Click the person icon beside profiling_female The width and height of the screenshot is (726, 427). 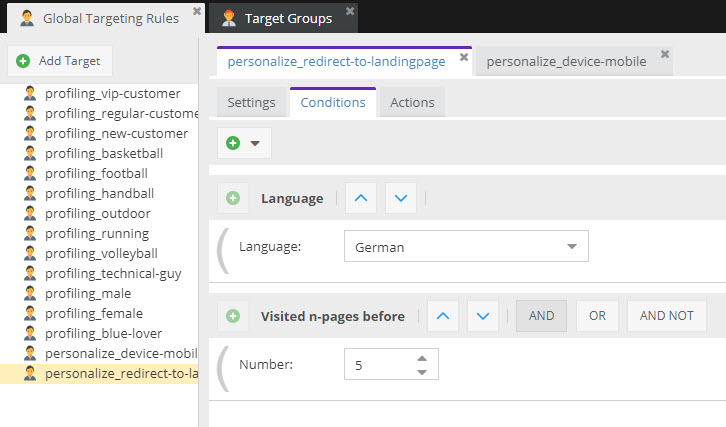(x=30, y=313)
